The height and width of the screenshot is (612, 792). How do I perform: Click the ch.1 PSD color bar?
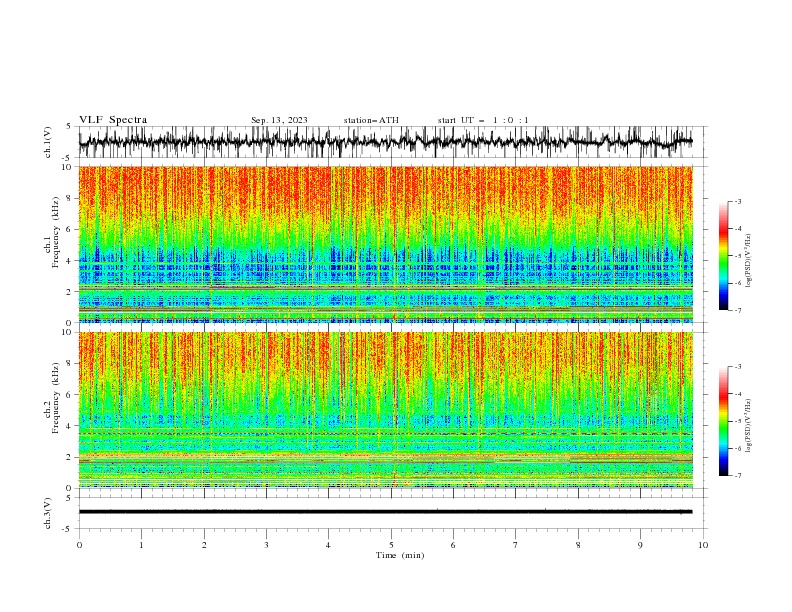click(723, 255)
